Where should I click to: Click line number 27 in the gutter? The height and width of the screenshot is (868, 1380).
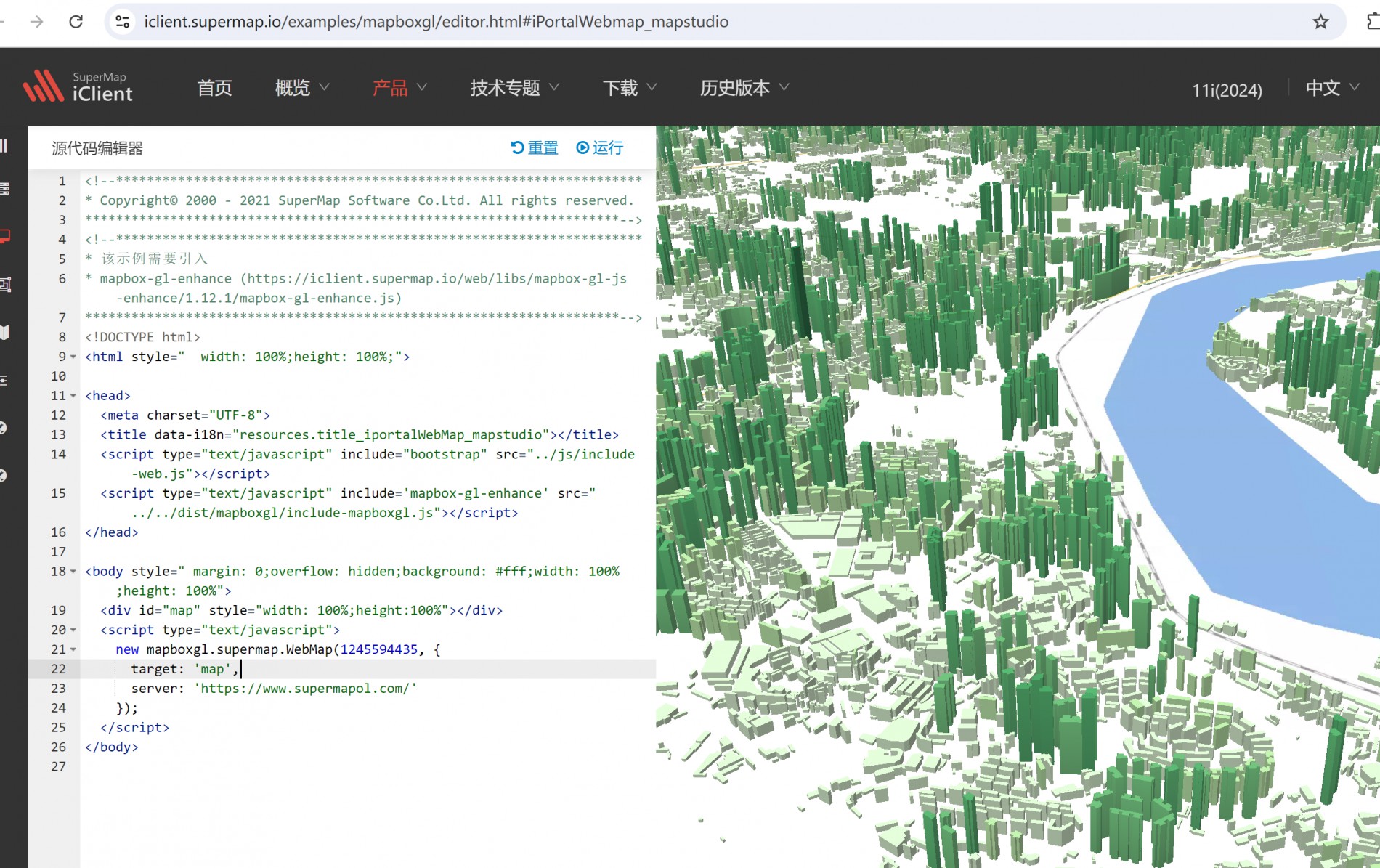(x=58, y=767)
